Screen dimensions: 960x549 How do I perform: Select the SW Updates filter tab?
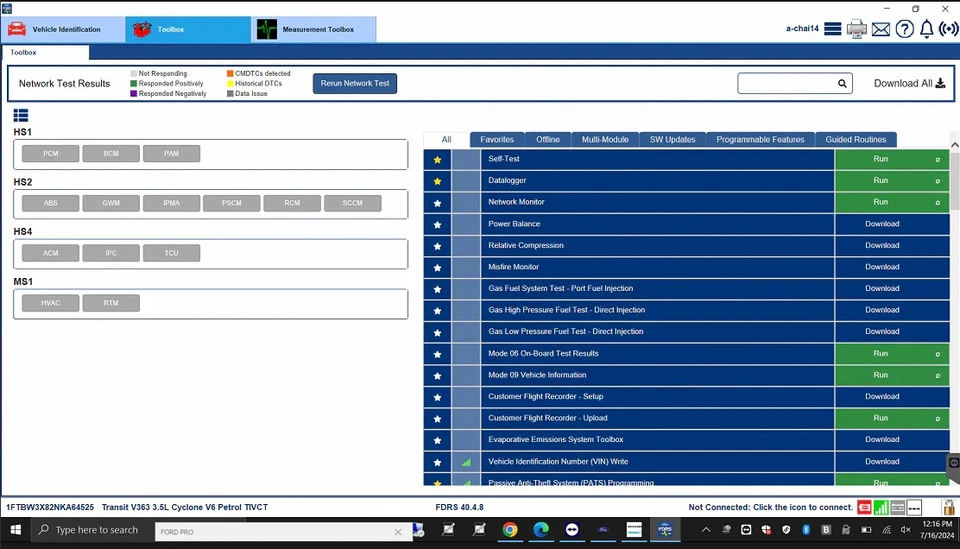[672, 140]
